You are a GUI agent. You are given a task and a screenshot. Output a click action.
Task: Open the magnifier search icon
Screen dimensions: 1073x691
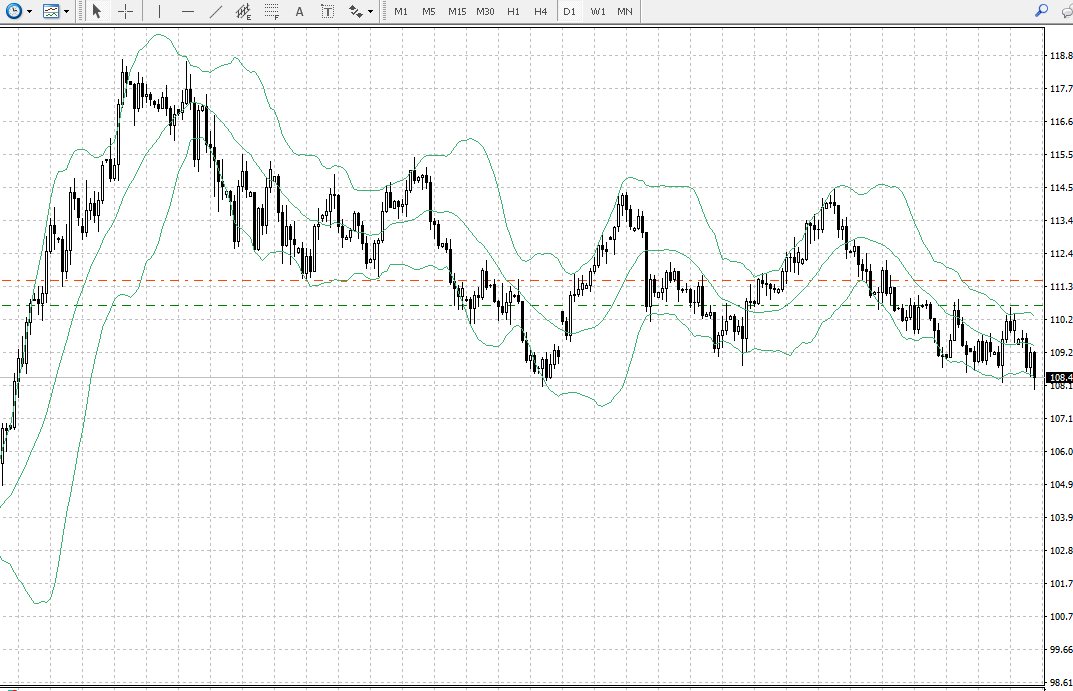[x=1041, y=10]
